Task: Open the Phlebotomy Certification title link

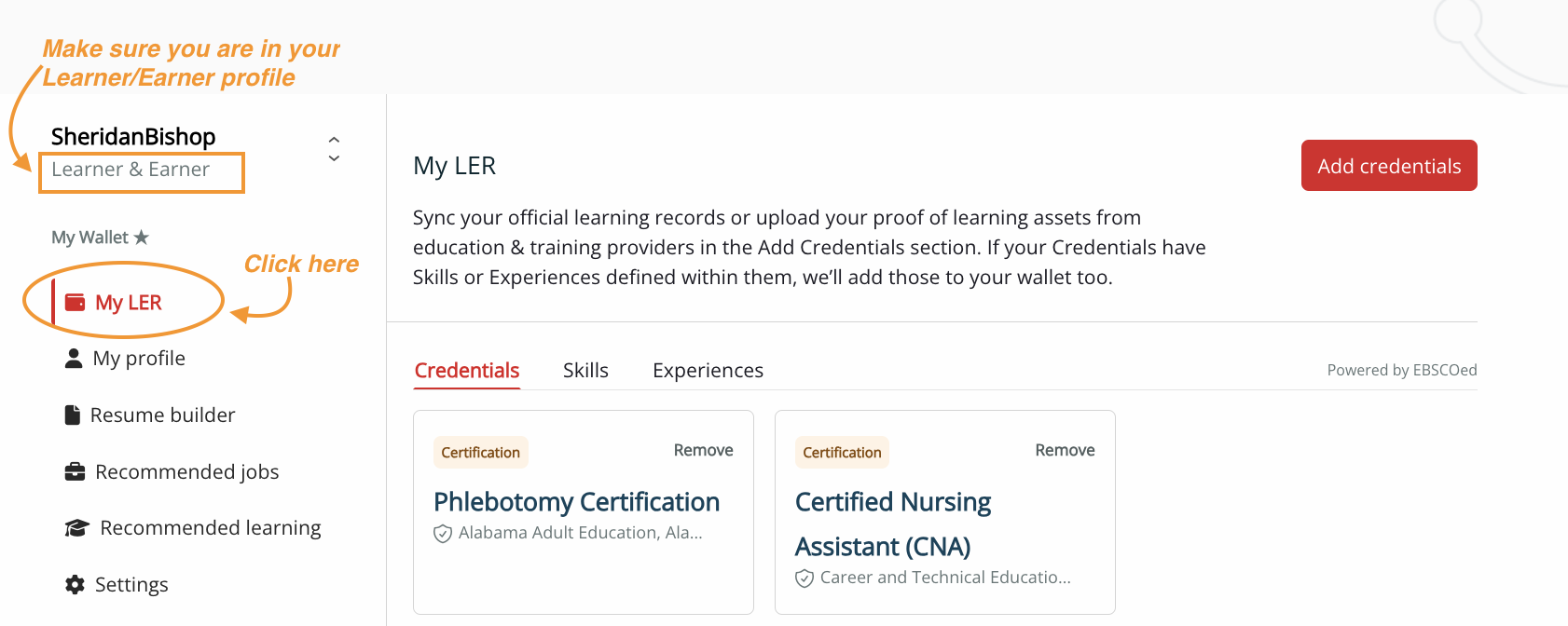Action: click(576, 502)
